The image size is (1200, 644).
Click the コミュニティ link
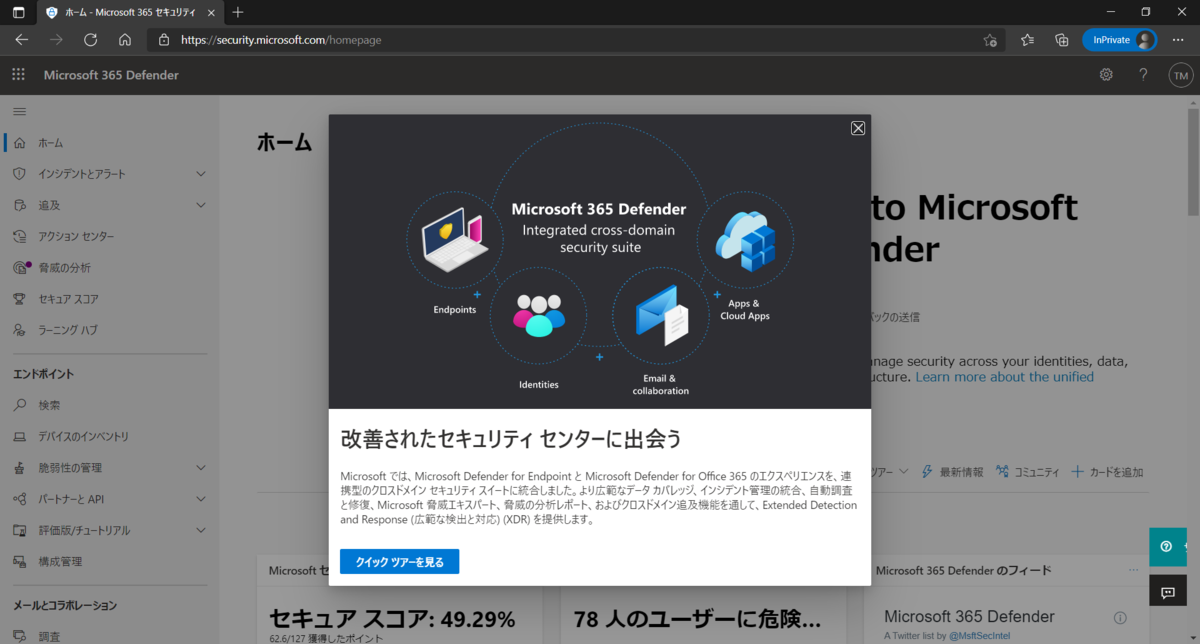[1027, 472]
